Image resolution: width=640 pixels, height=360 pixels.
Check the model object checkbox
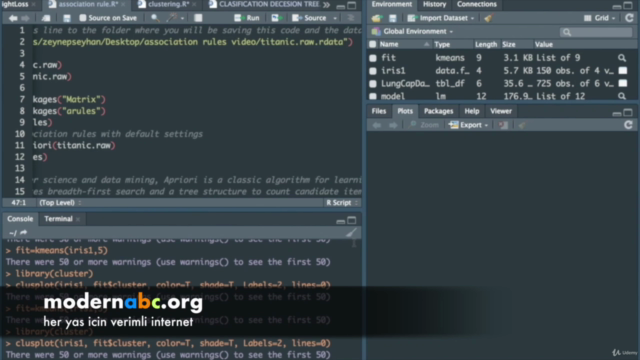(x=373, y=96)
